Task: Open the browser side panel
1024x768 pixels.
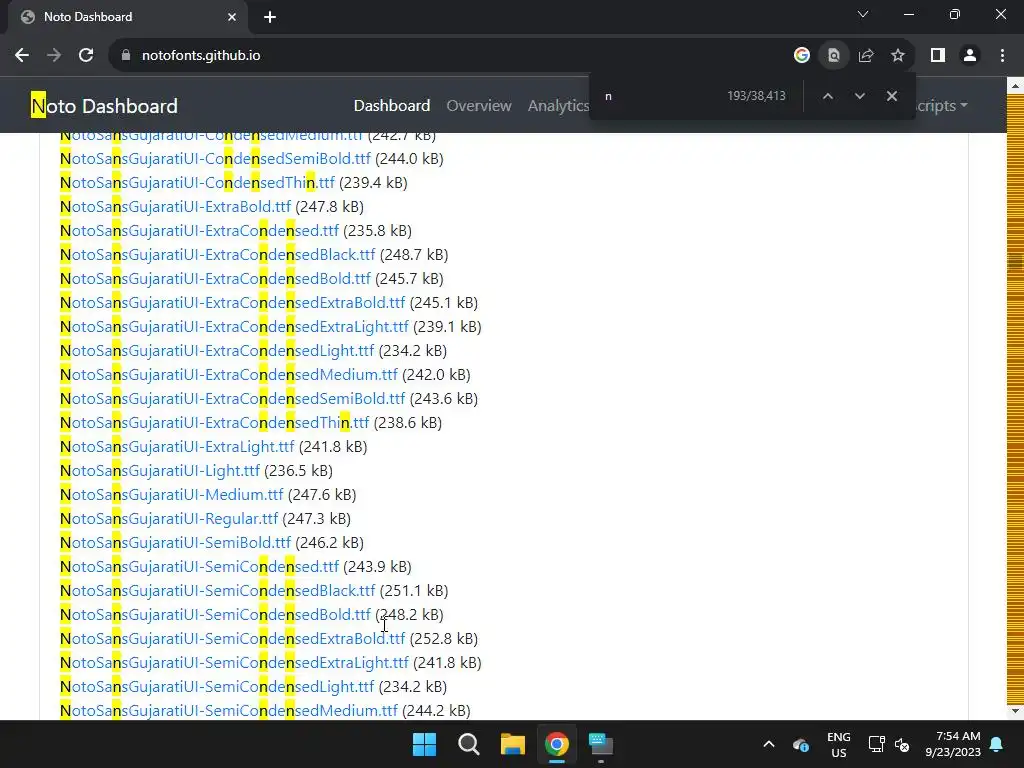Action: [938, 56]
